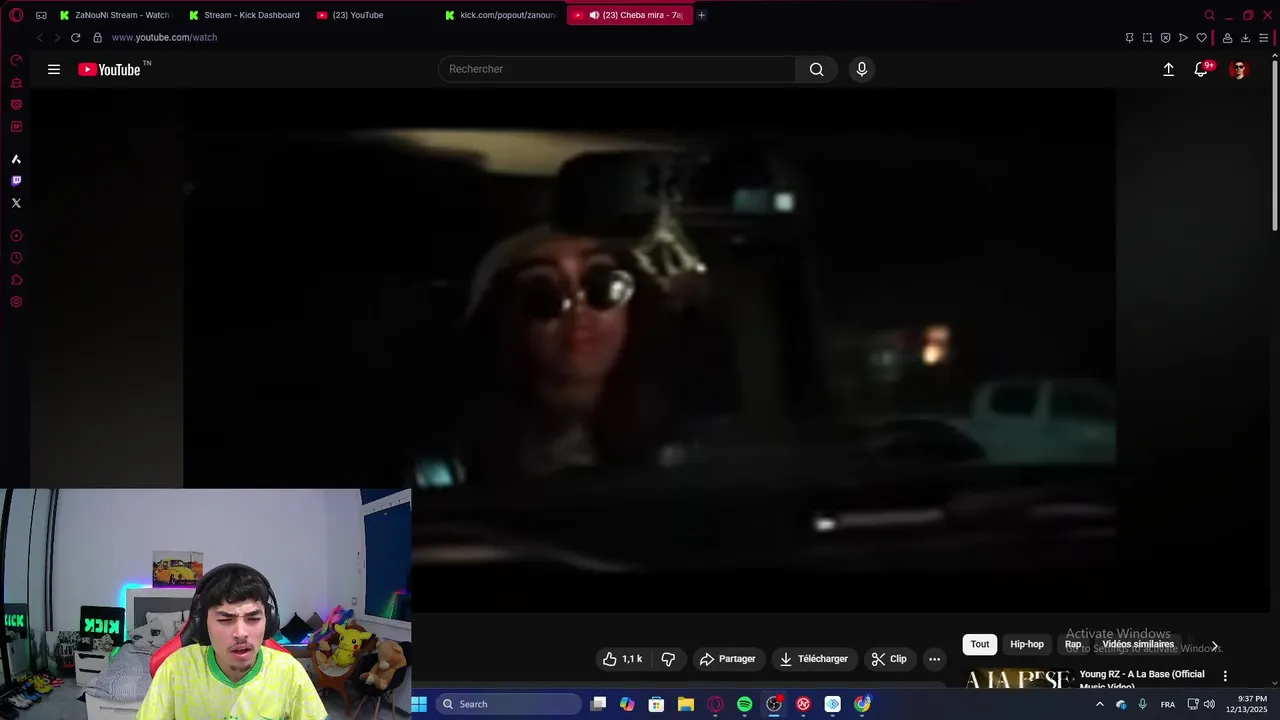Like the video (1,1 k)

click(x=622, y=659)
